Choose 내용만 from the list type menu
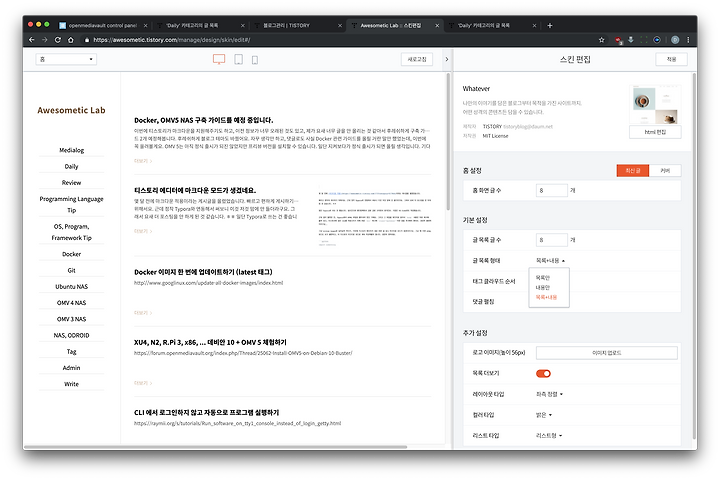The image size is (720, 480). pos(543,288)
